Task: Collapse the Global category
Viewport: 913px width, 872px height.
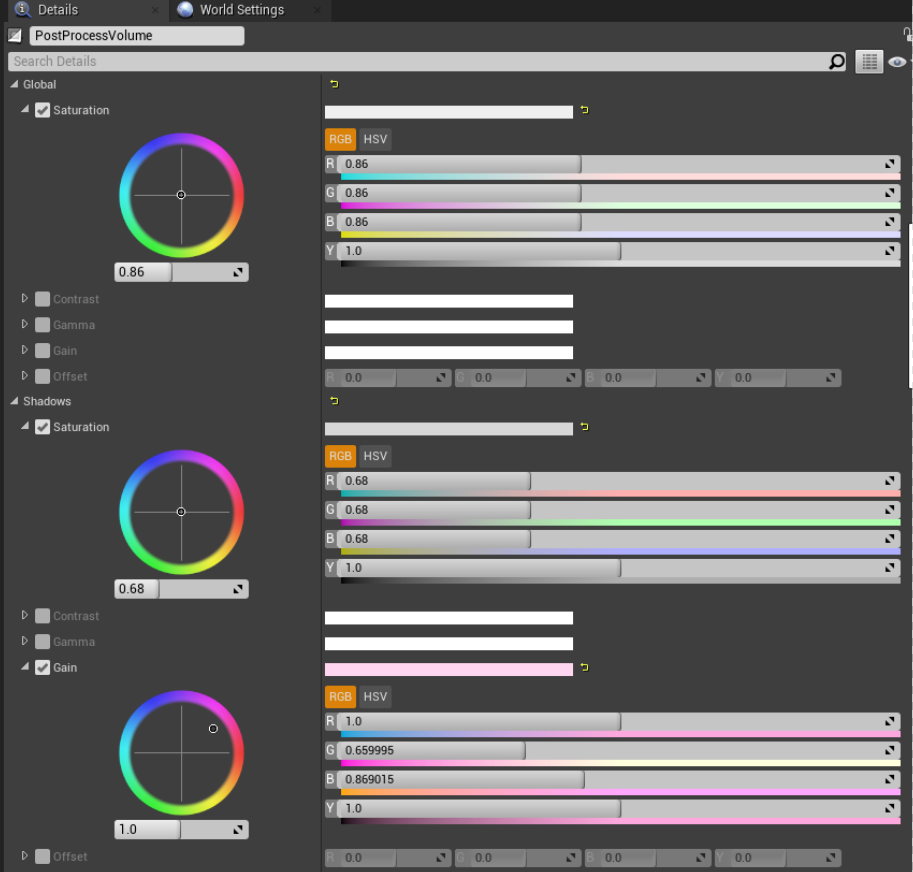Action: click(14, 84)
